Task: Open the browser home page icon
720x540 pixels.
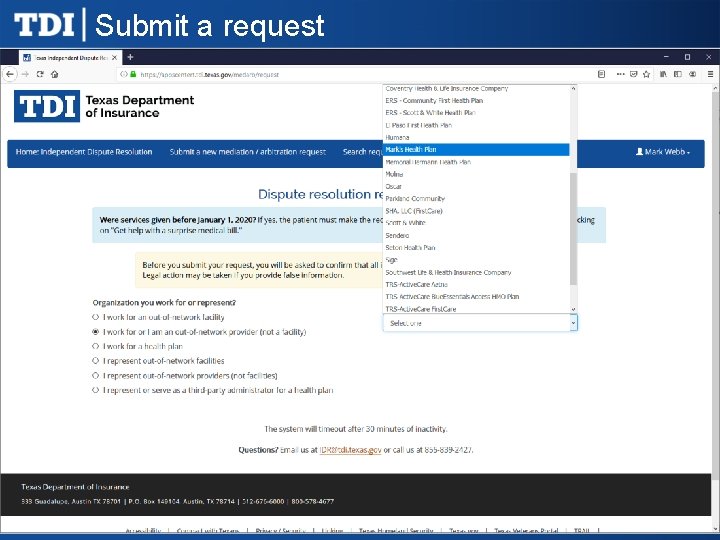Action: (55, 74)
